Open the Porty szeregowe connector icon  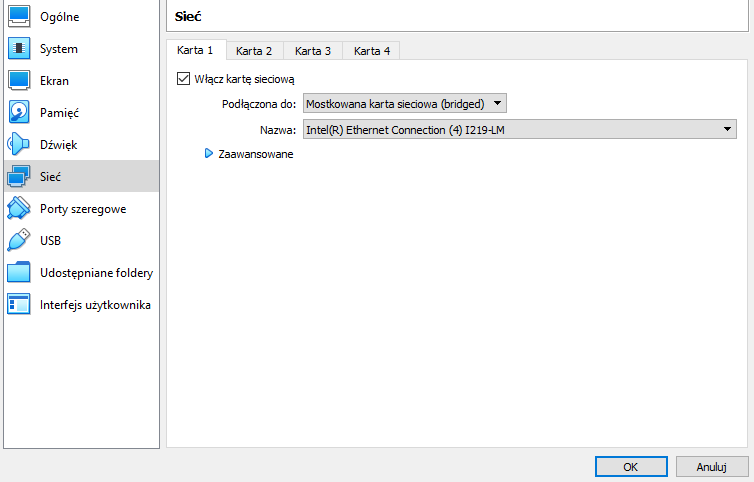coord(19,209)
